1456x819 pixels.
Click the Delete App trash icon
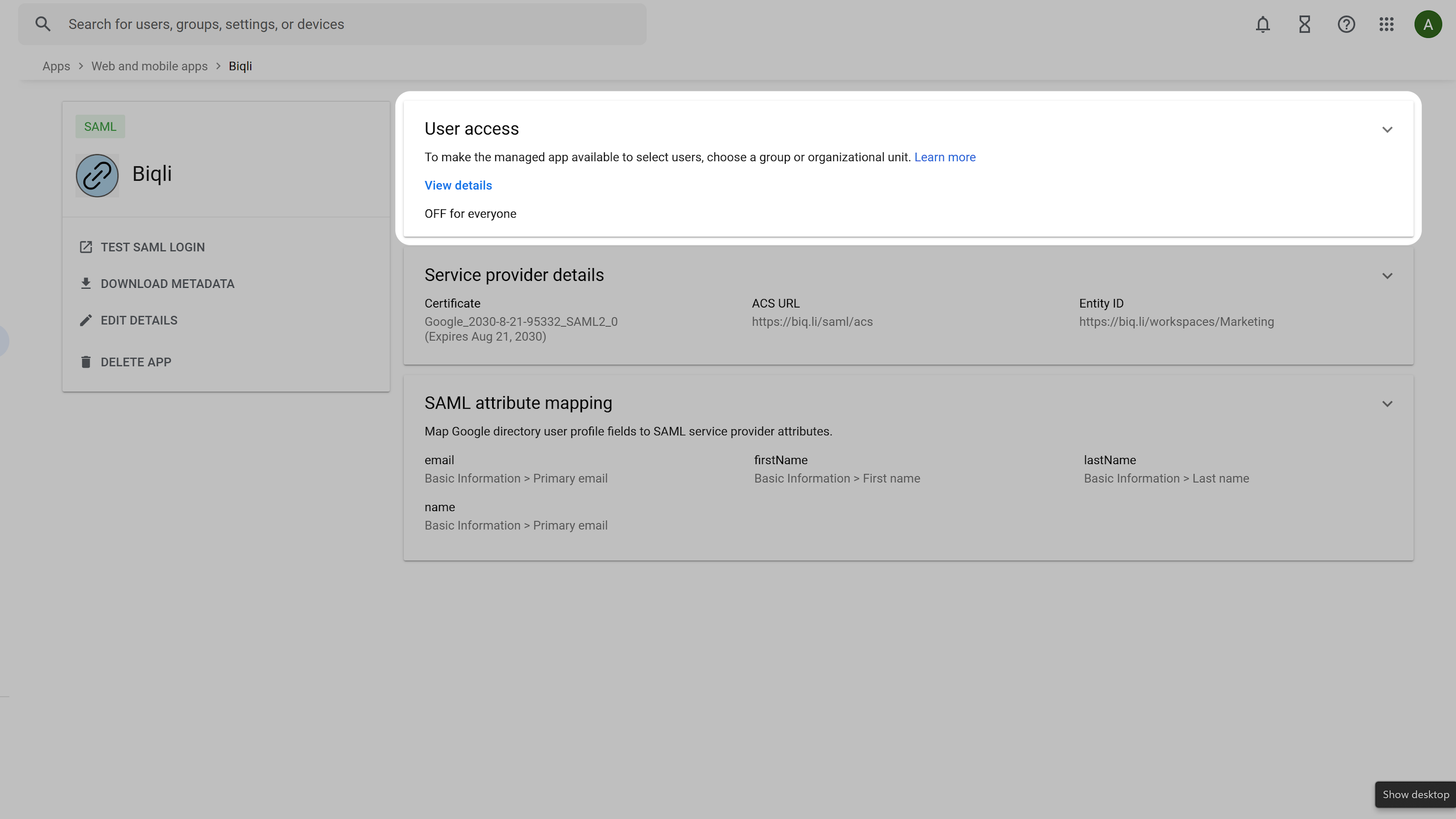[86, 362]
